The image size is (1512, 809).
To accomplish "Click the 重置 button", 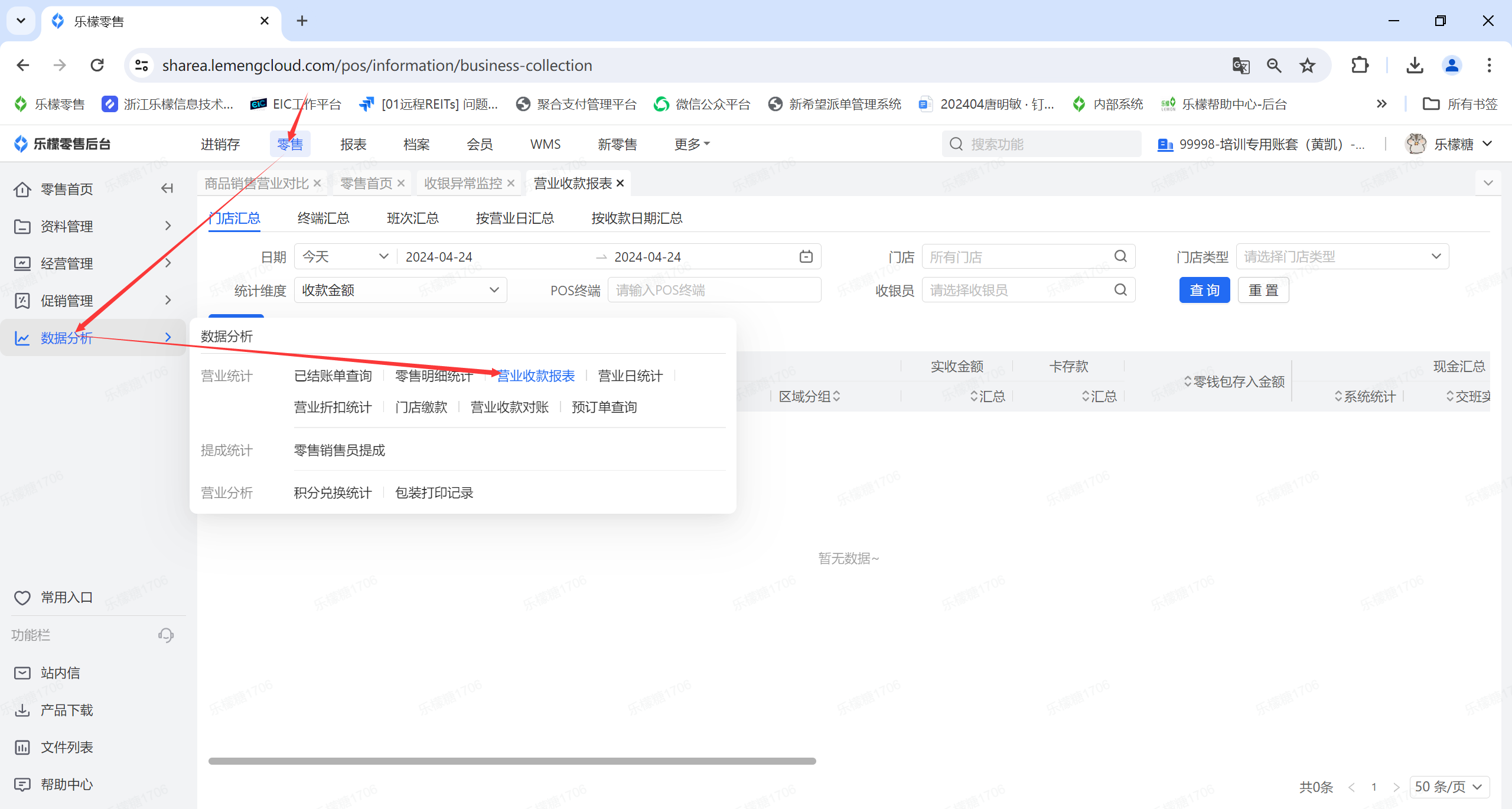I will point(1263,290).
